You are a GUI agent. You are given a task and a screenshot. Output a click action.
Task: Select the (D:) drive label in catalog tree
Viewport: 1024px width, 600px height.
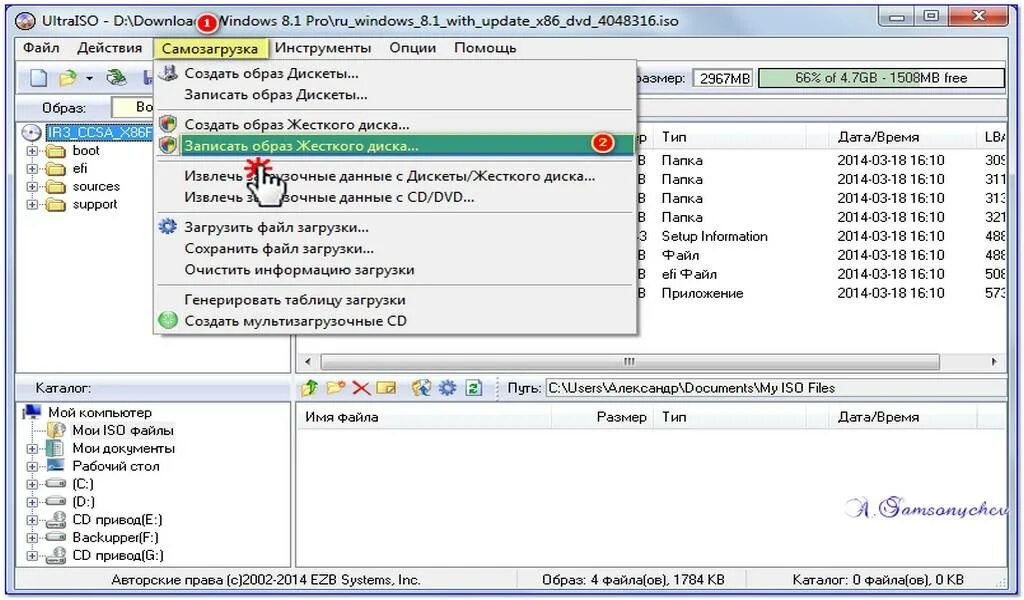click(84, 502)
